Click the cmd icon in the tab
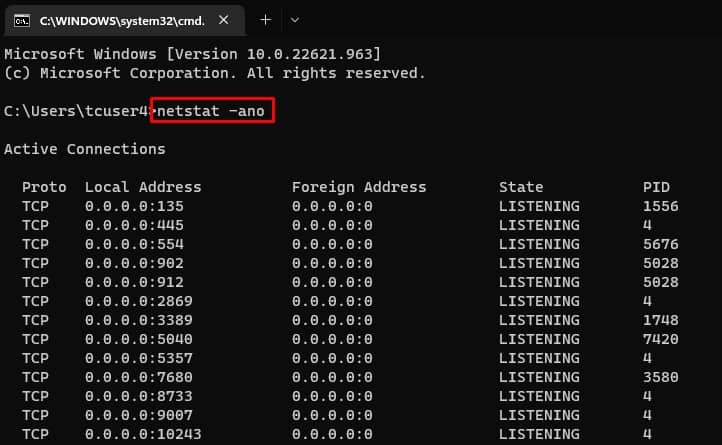 22,21
